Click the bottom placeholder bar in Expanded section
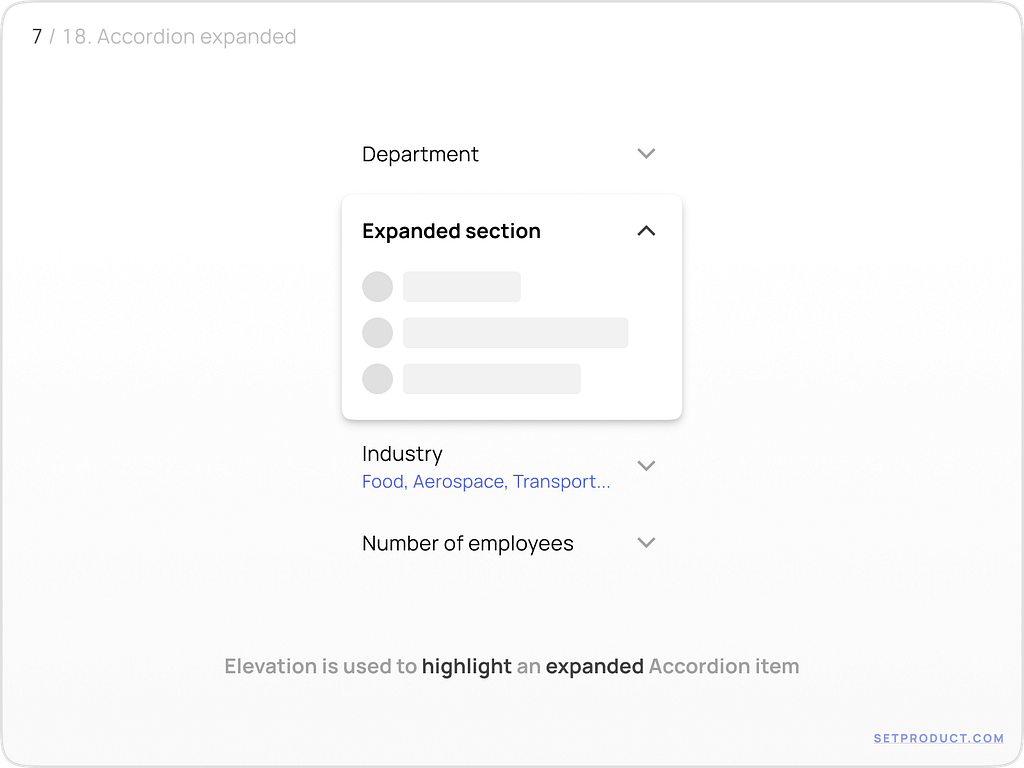1024x768 pixels. pos(491,379)
